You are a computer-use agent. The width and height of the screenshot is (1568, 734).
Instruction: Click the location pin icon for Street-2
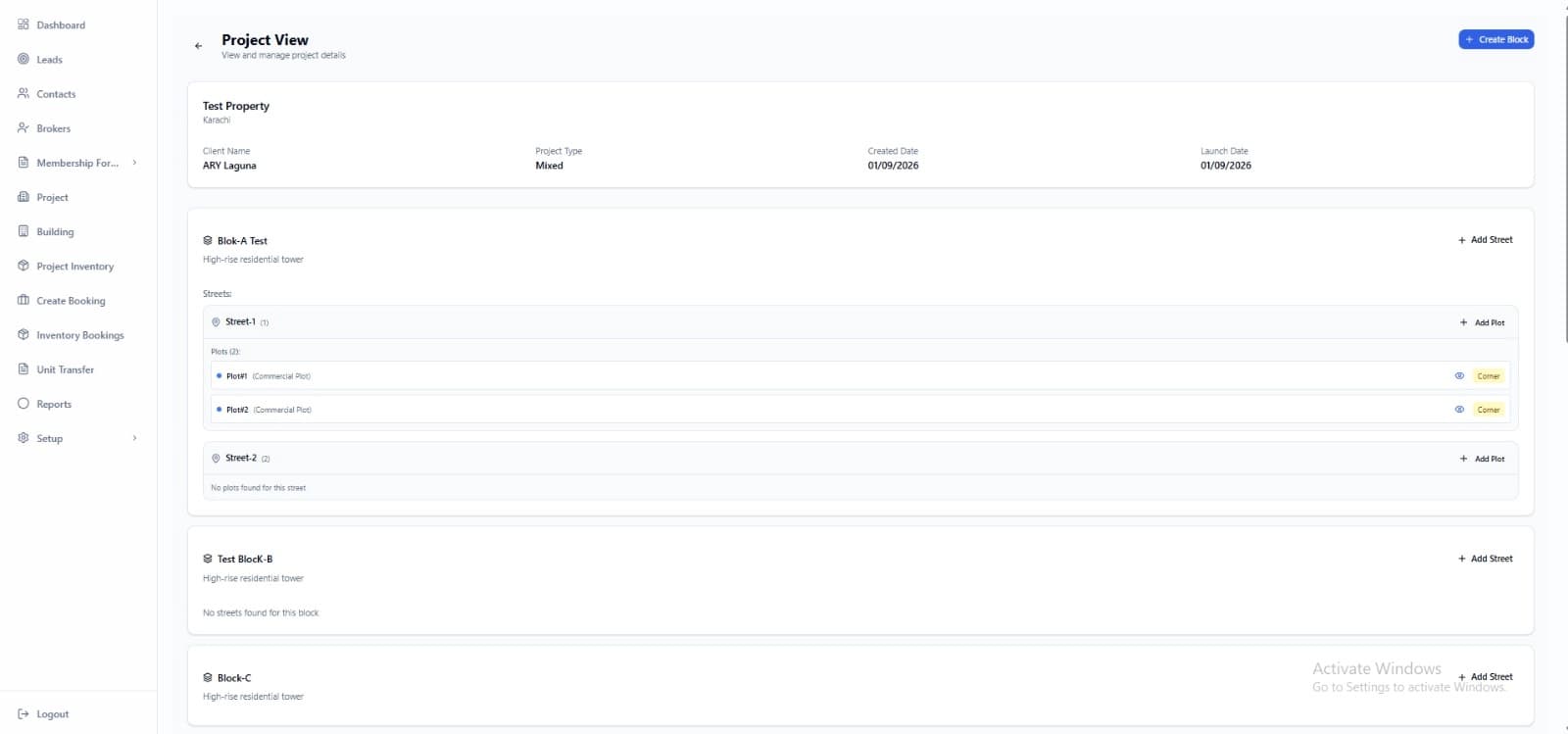click(216, 458)
